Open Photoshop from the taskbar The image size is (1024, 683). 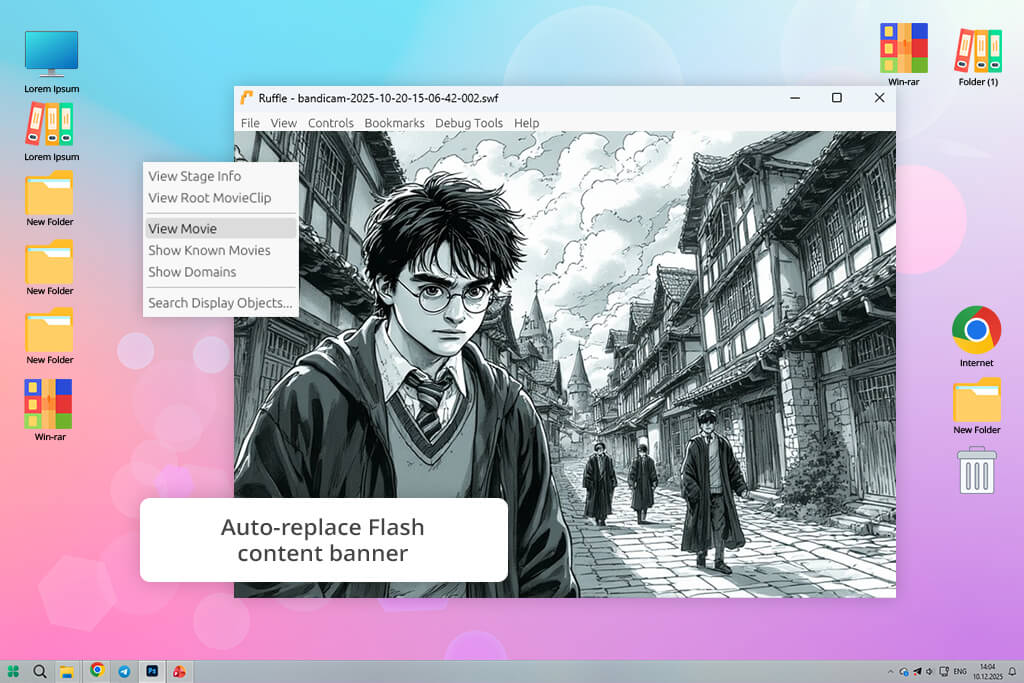[152, 671]
